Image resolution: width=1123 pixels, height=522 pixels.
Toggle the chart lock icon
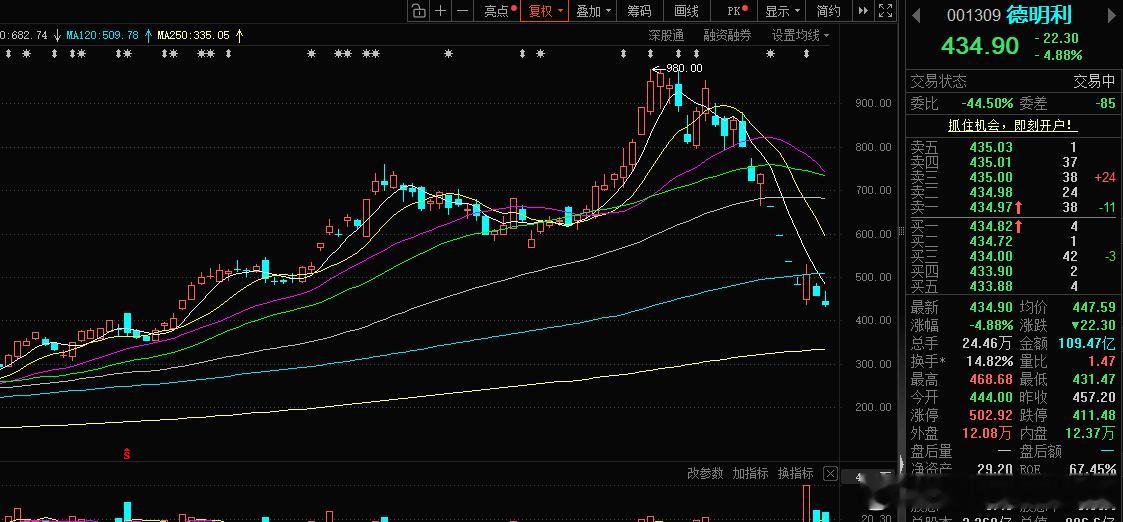(418, 11)
